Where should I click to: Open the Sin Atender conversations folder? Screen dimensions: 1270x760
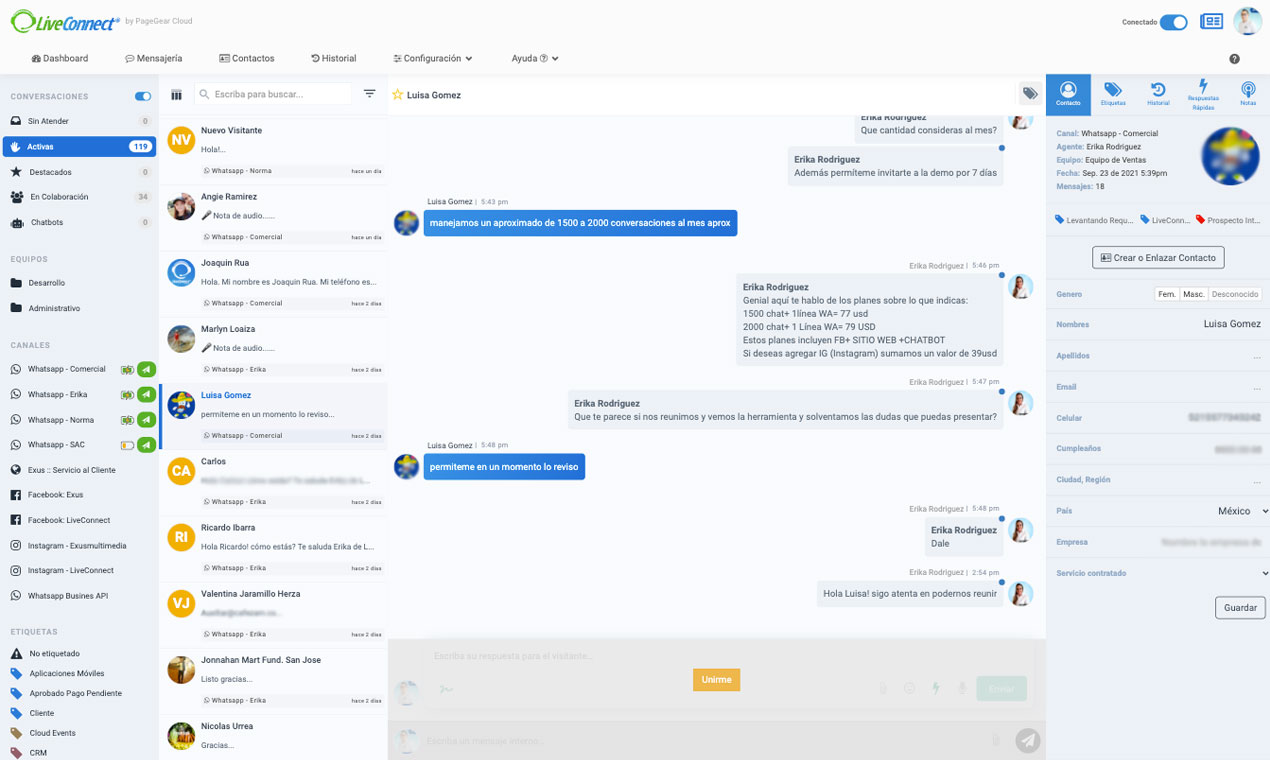tap(48, 121)
